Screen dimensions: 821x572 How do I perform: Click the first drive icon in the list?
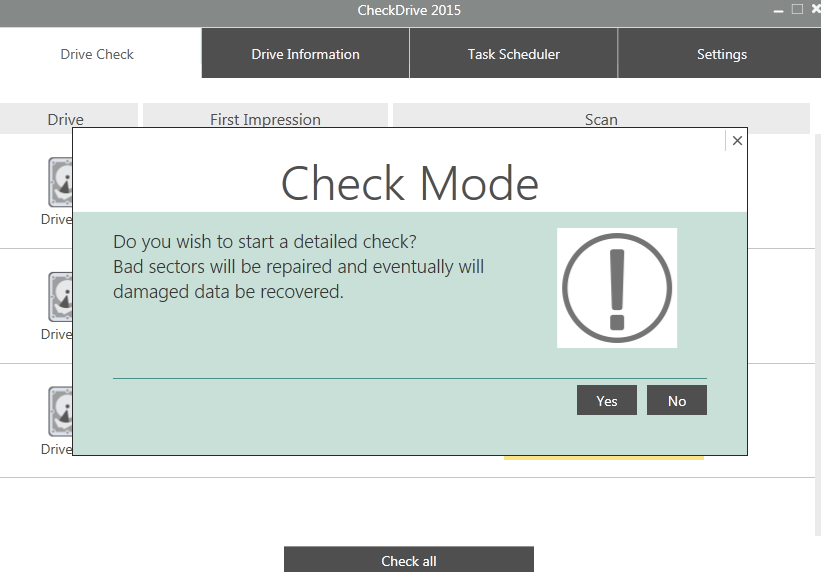60,182
